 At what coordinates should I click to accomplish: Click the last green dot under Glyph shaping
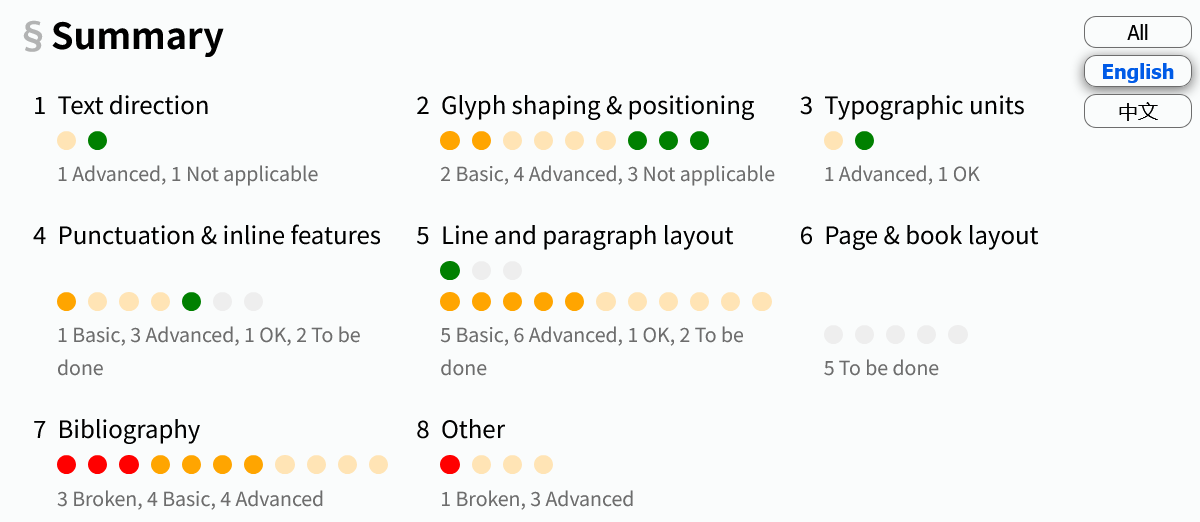[699, 141]
